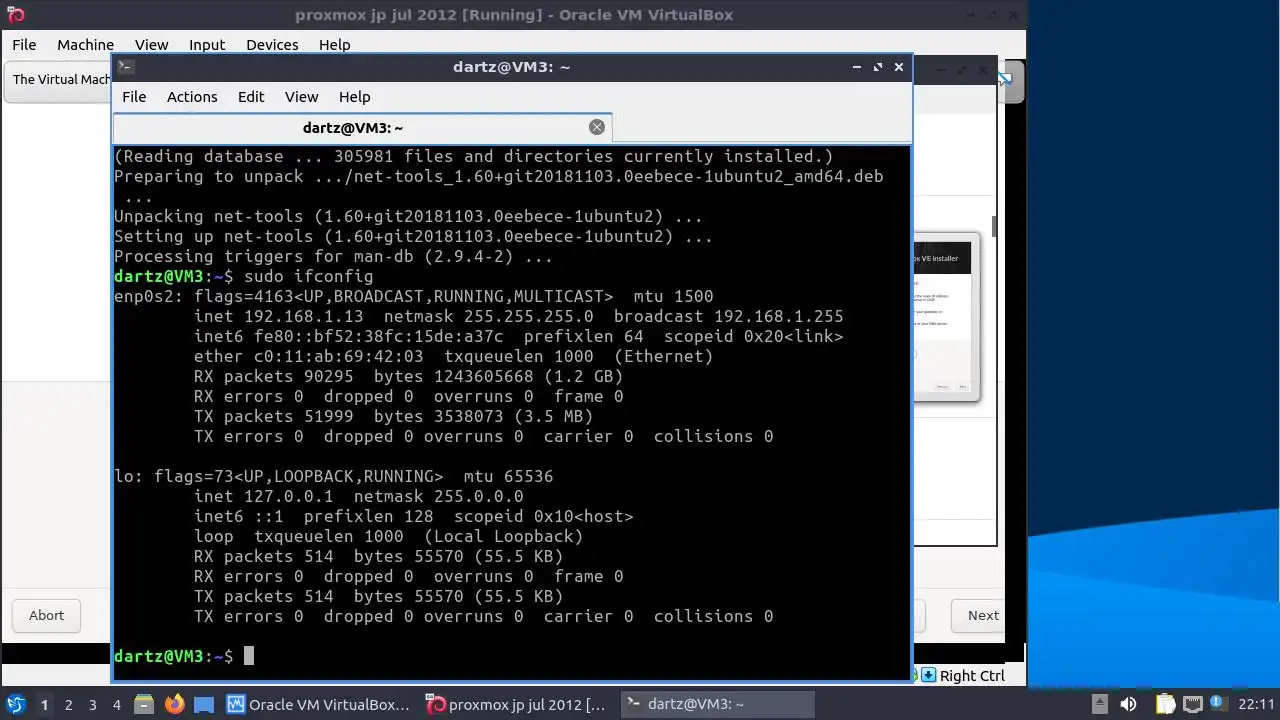Click the MAC address c0:11:ab:69:42:03
Viewport: 1280px width, 720px height.
(338, 356)
